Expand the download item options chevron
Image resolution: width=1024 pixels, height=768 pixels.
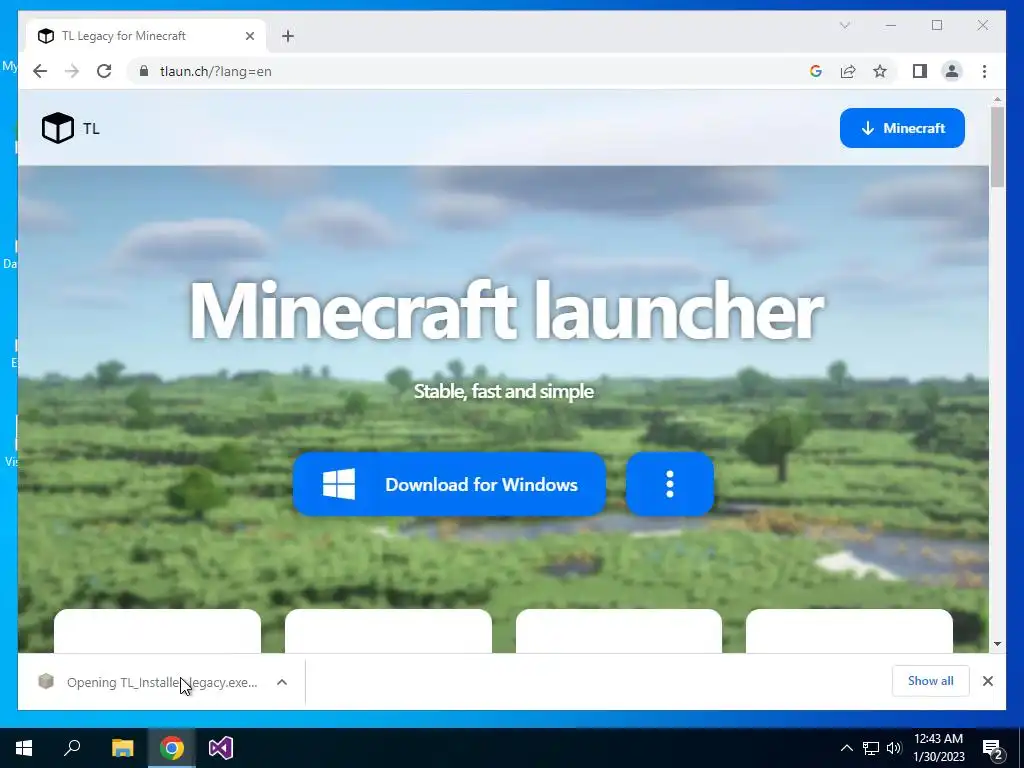pyautogui.click(x=281, y=682)
